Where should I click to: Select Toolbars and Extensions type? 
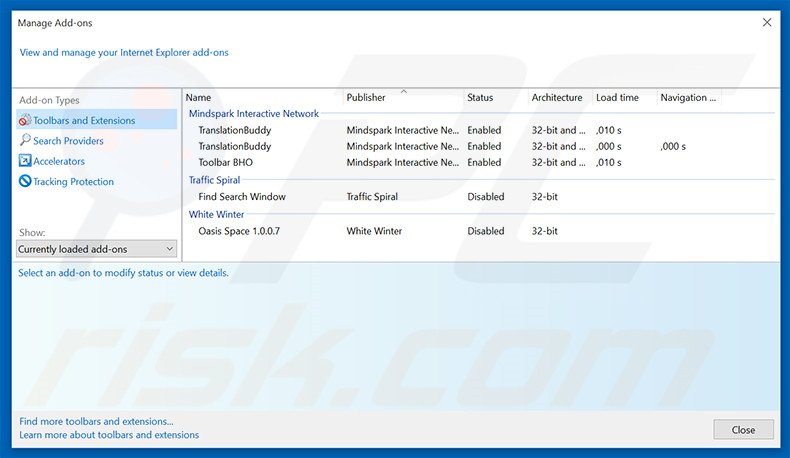pos(97,120)
